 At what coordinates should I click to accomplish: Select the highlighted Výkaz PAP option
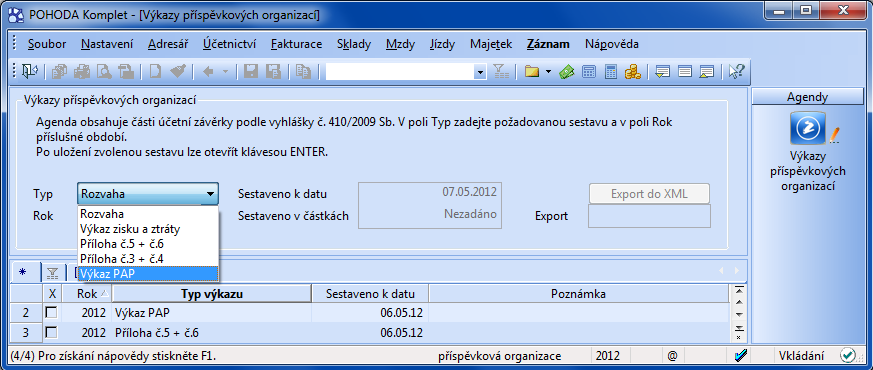[x=148, y=273]
